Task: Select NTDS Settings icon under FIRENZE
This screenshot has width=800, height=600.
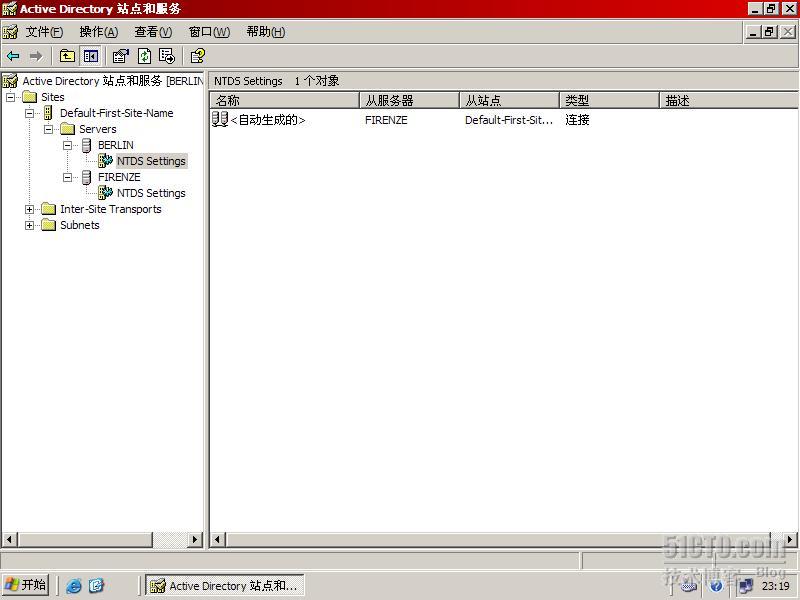Action: 105,193
